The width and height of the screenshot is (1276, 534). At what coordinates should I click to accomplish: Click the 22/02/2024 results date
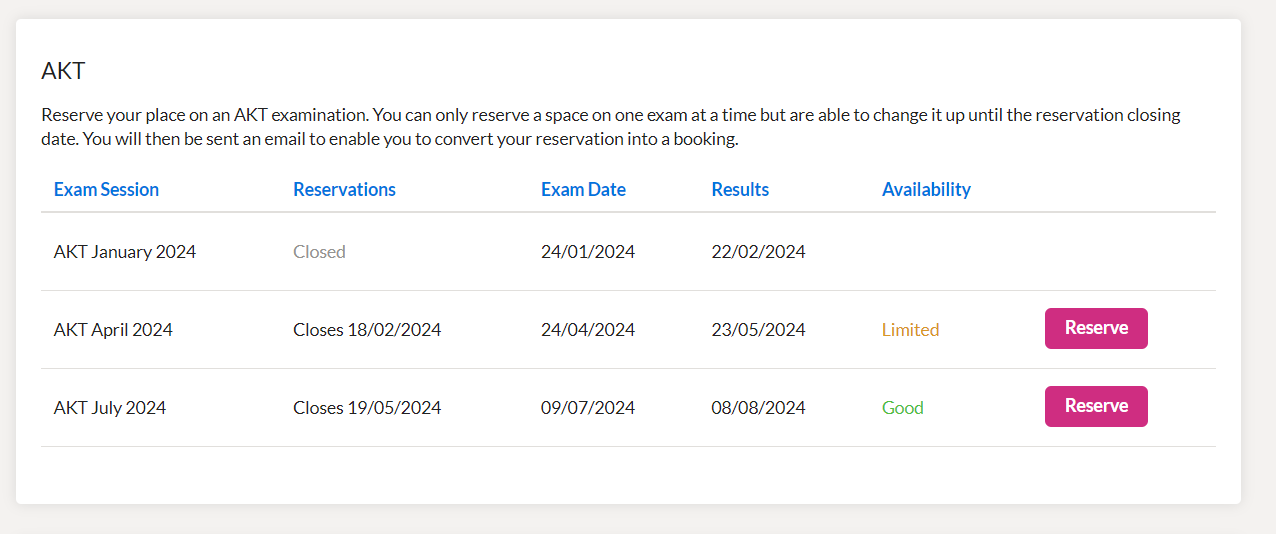(x=758, y=252)
